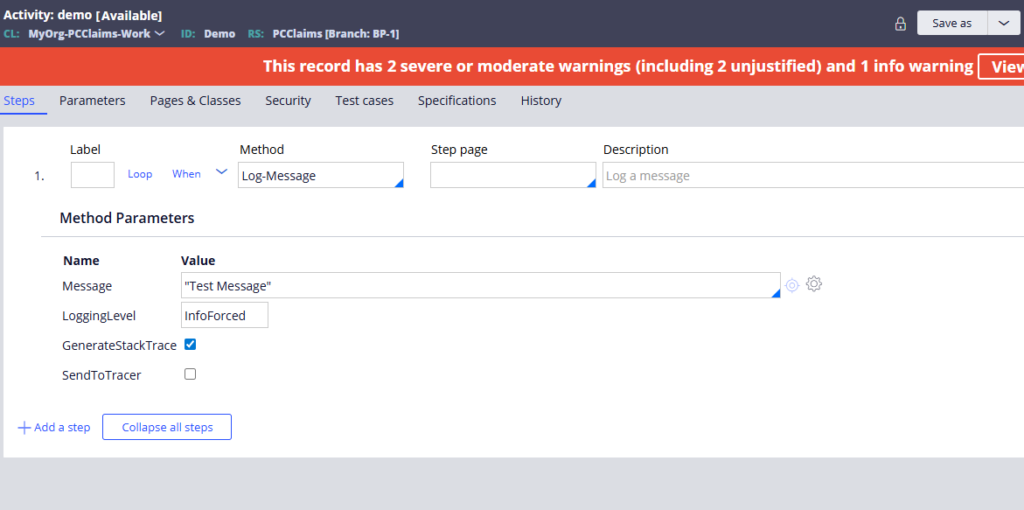1024x510 pixels.
Task: Click the Method Parameters heading
Action: 127,218
